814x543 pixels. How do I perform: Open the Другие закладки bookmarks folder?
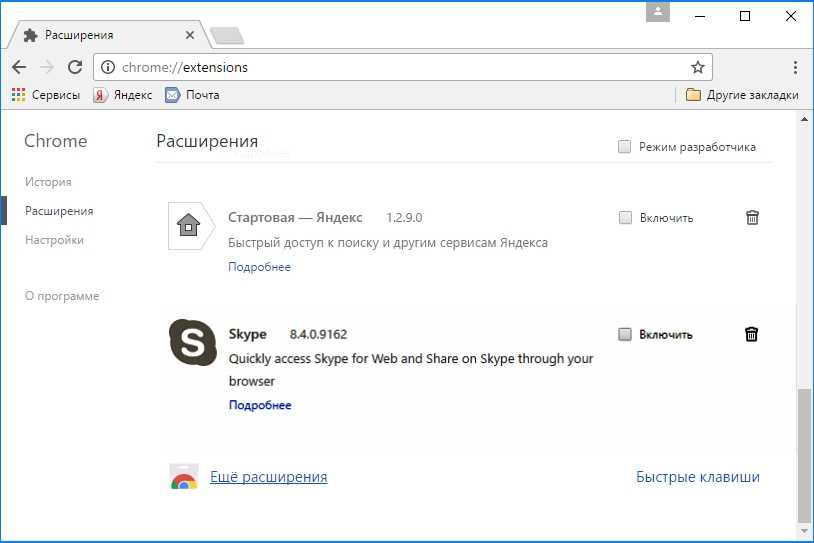(x=742, y=95)
